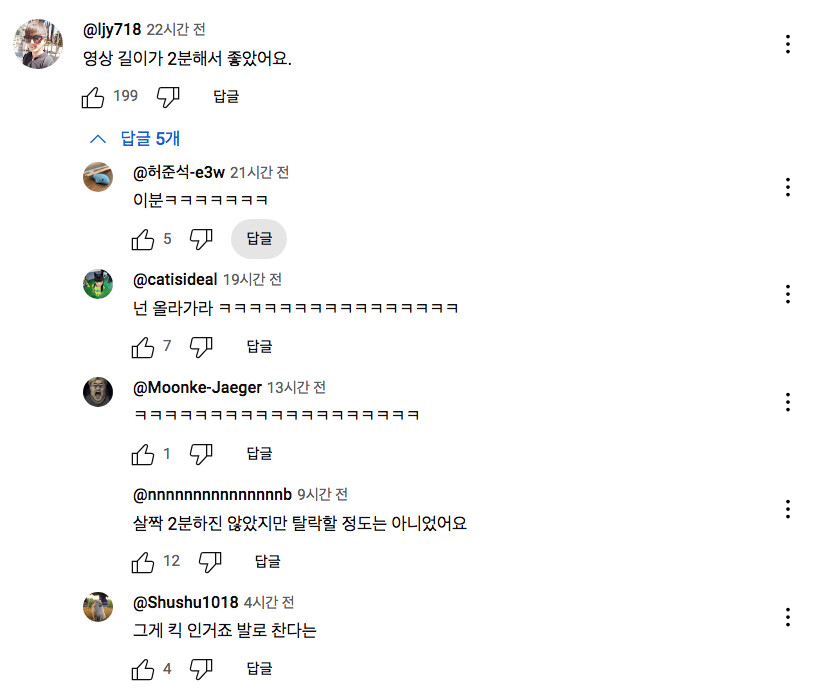This screenshot has width=829, height=692.
Task: Open more options for @nnnnnnnnnnnnnnnb's reply
Action: (788, 509)
